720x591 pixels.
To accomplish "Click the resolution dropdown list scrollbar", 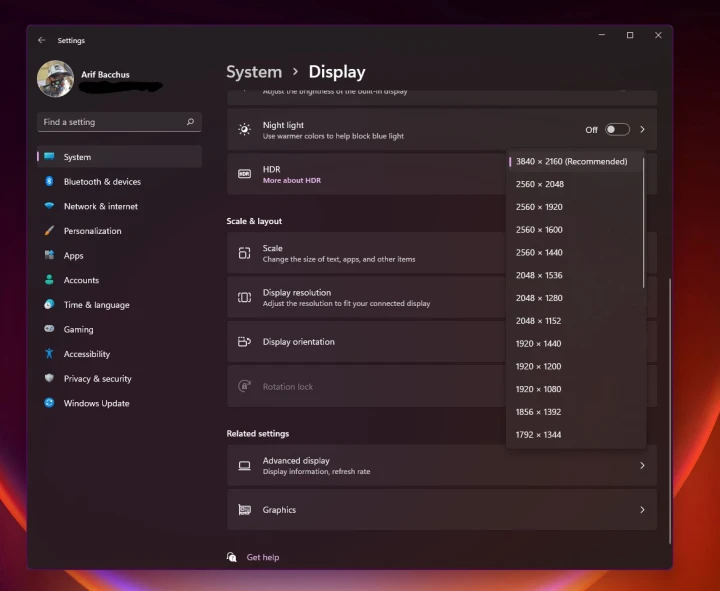I will (x=644, y=223).
